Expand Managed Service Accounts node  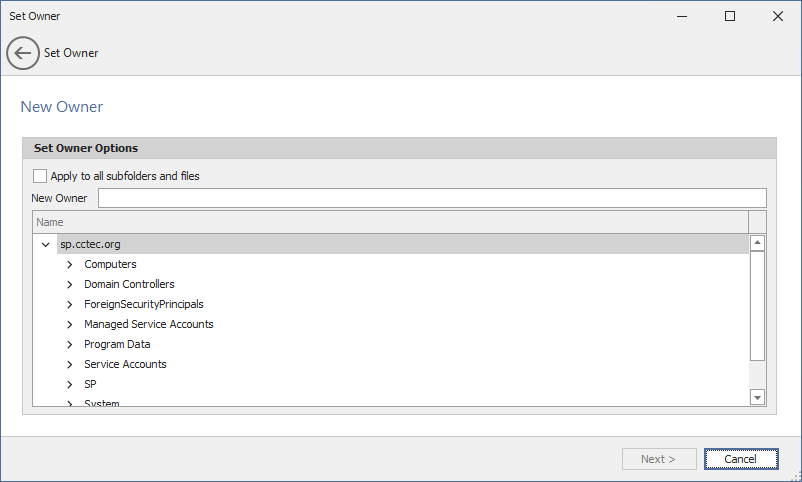pyautogui.click(x=70, y=324)
